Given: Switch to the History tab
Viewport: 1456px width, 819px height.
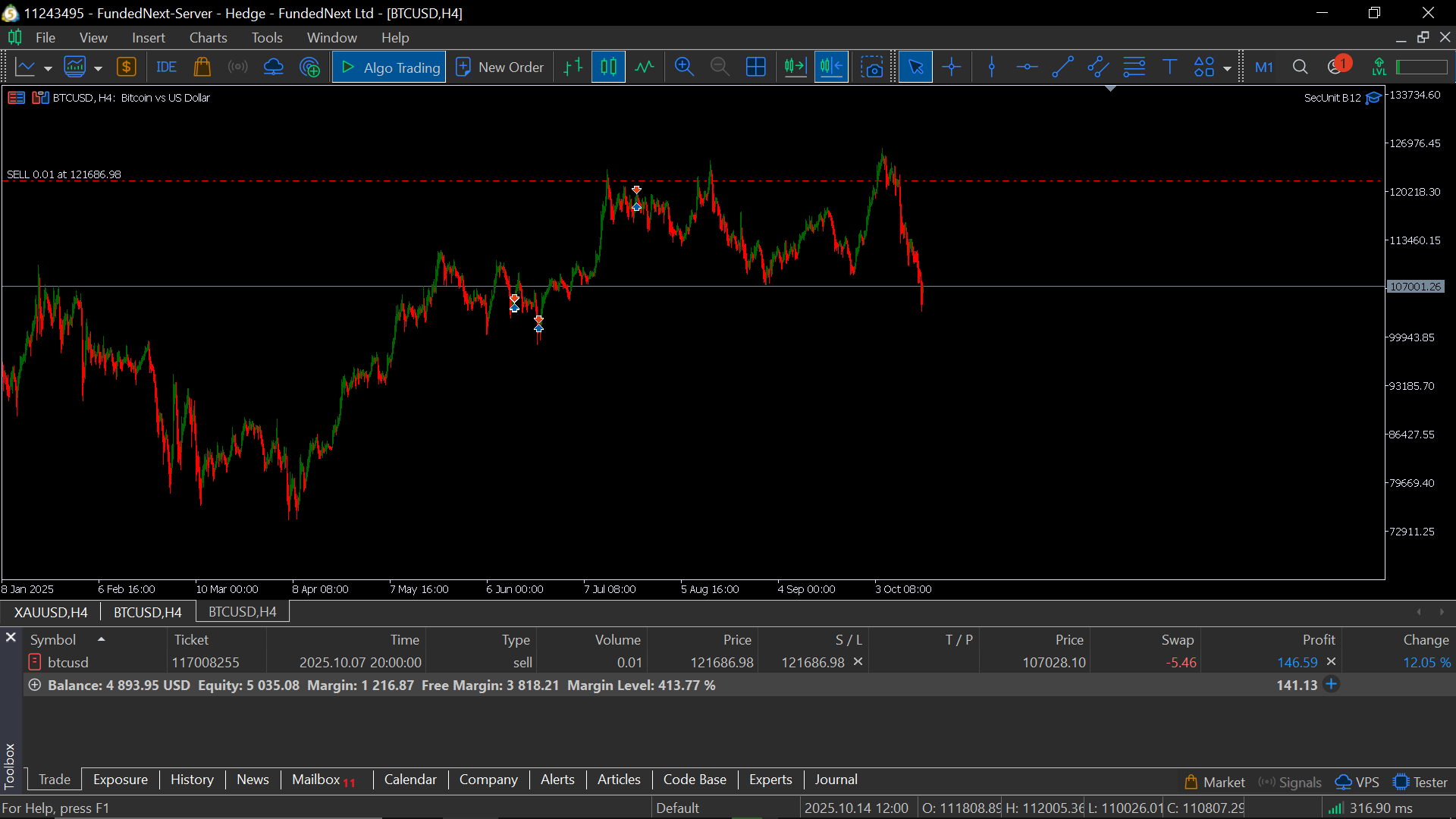Looking at the screenshot, I should [x=192, y=780].
